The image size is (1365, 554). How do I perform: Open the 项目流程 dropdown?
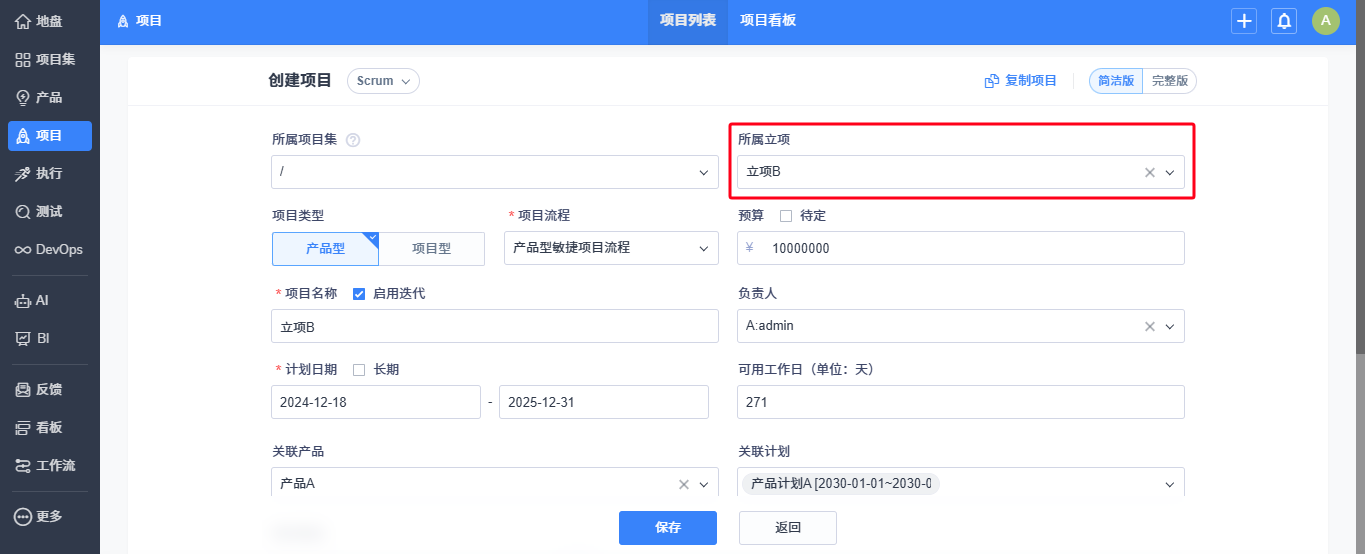pos(611,248)
